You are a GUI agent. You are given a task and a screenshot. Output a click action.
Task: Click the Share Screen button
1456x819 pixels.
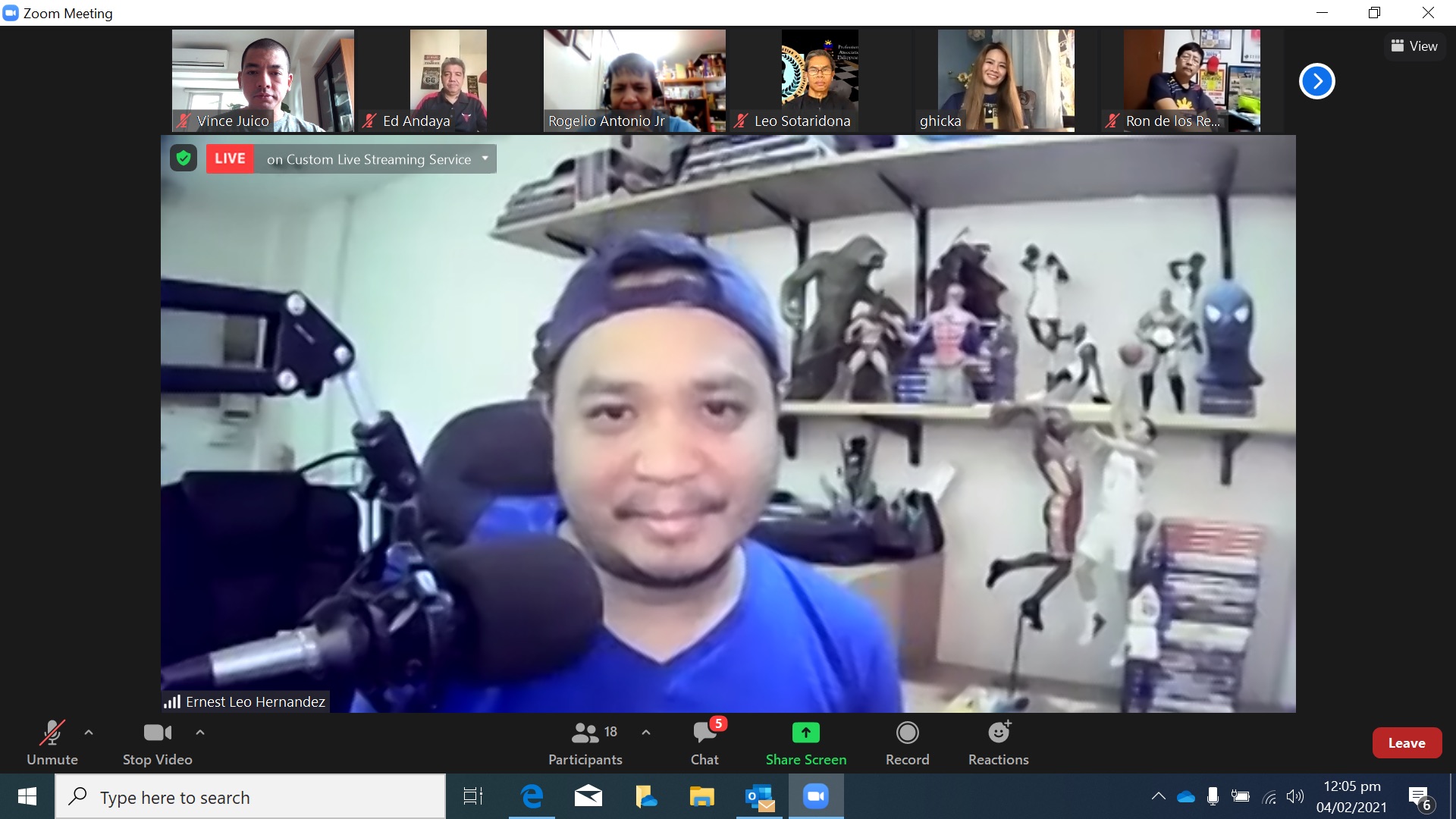pyautogui.click(x=805, y=742)
